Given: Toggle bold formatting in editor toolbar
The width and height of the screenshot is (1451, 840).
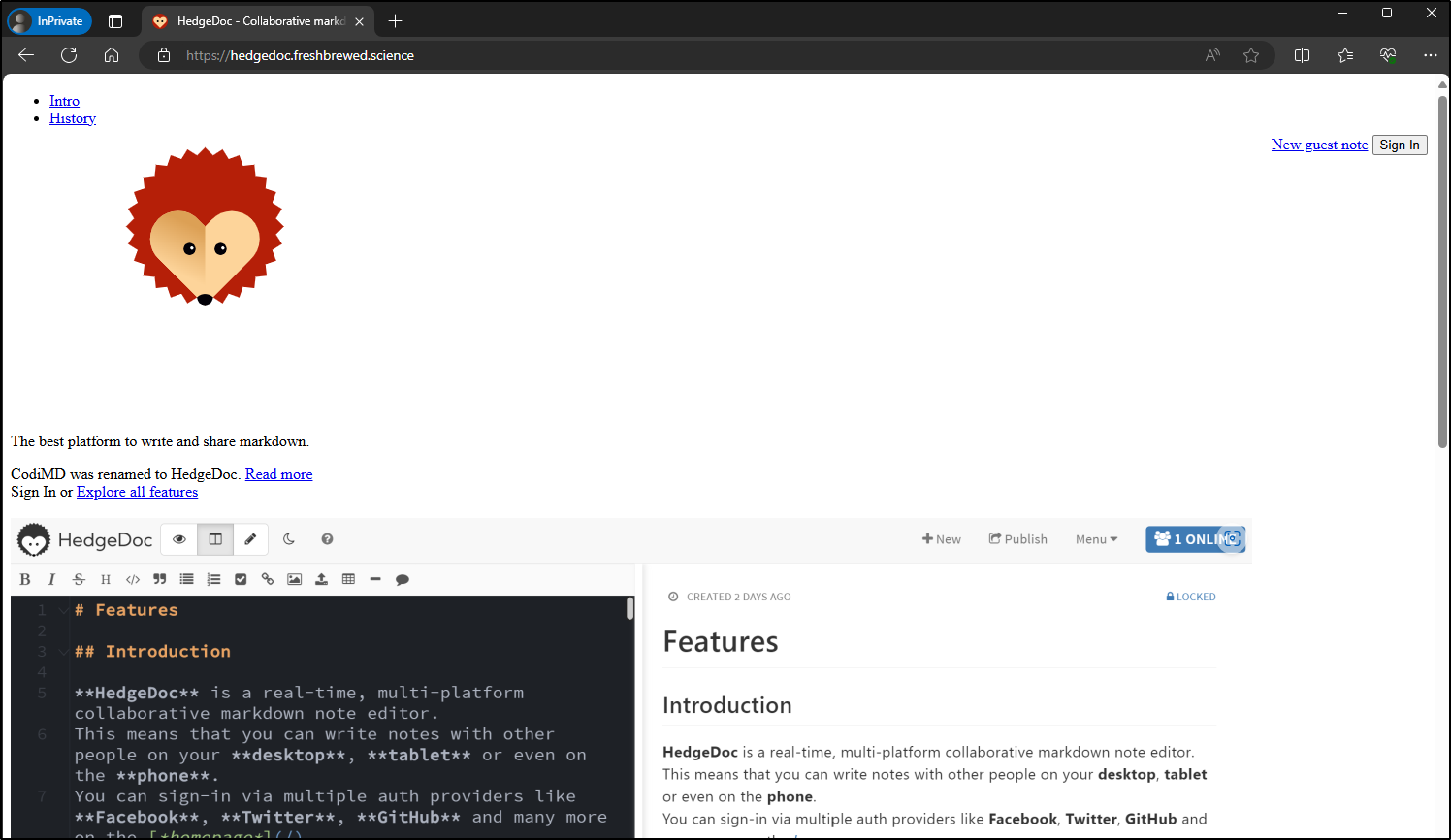Looking at the screenshot, I should (x=25, y=579).
